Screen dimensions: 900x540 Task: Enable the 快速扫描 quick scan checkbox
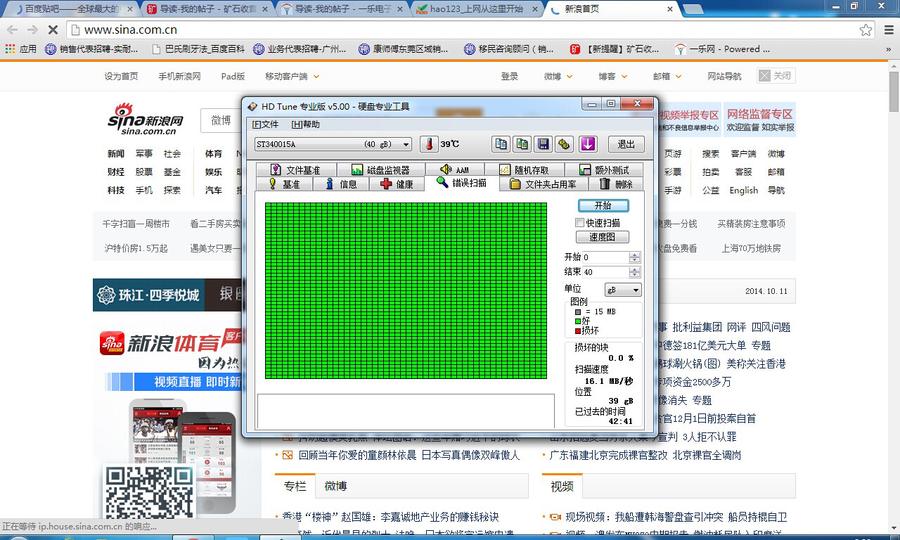[x=579, y=223]
